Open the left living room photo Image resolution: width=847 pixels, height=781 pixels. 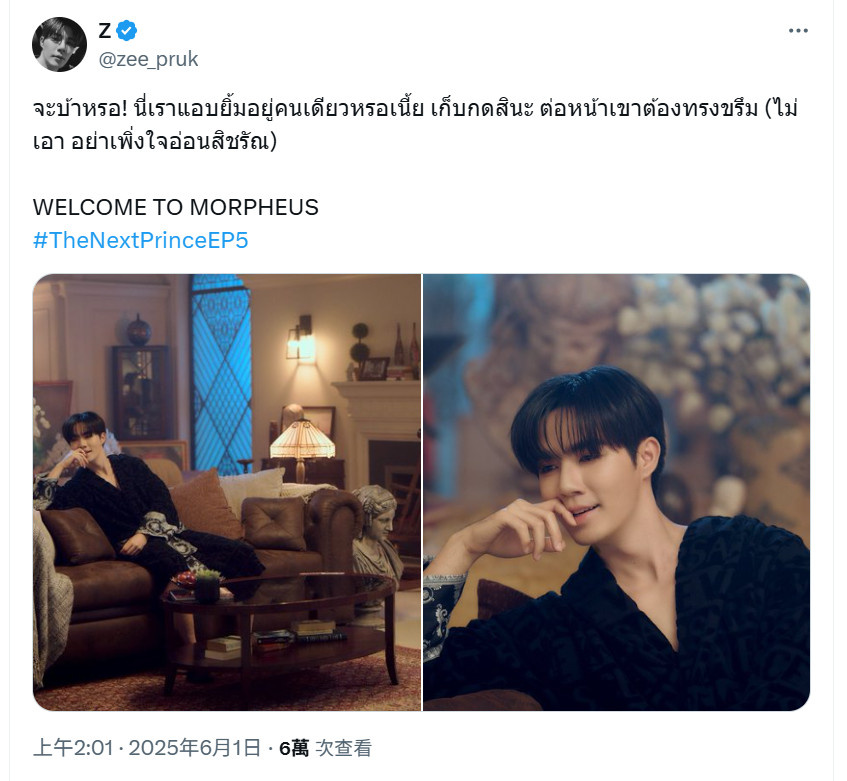[227, 492]
